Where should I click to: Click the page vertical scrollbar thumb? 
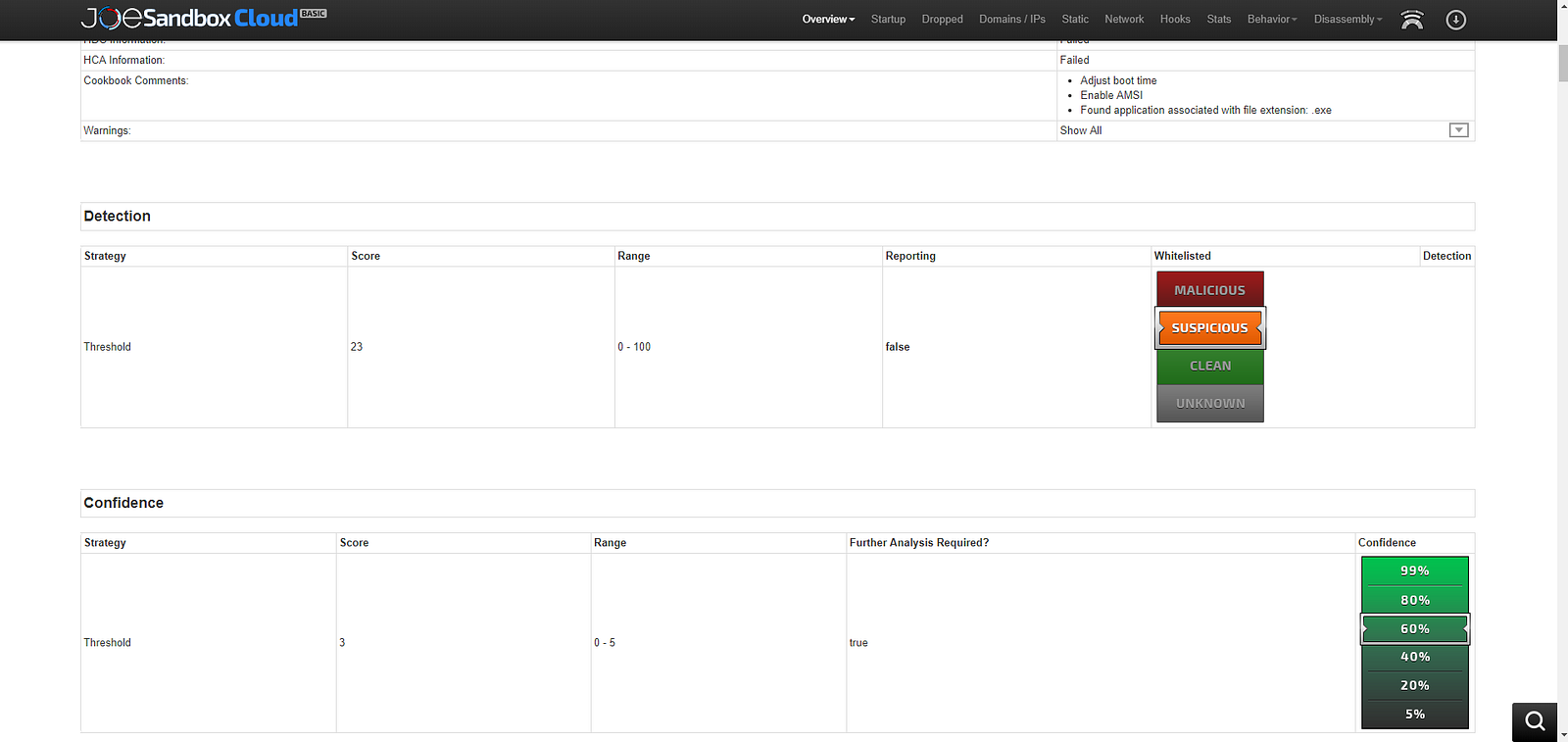pyautogui.click(x=1562, y=64)
